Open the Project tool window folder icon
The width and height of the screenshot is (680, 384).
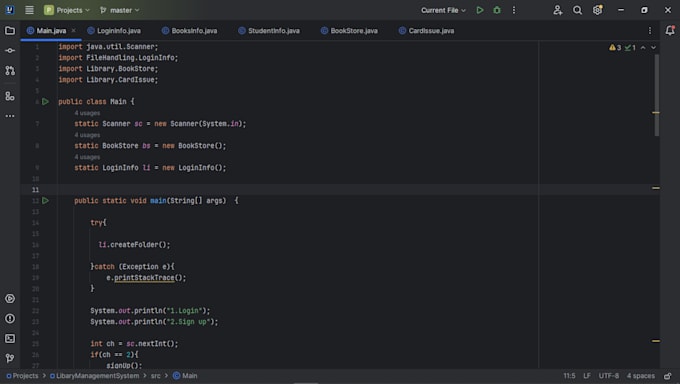(10, 30)
